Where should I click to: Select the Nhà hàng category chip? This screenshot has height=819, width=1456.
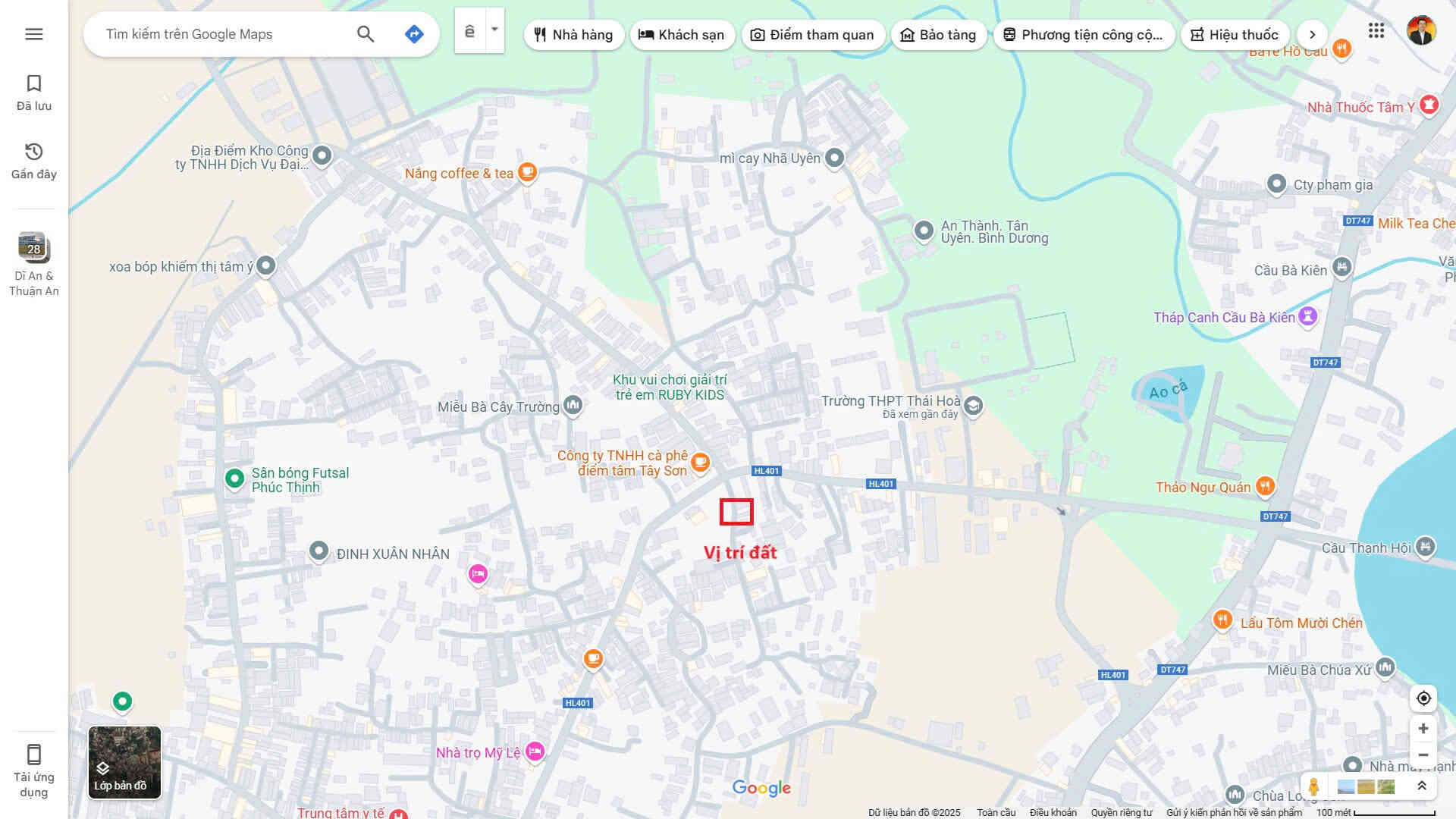tap(573, 35)
